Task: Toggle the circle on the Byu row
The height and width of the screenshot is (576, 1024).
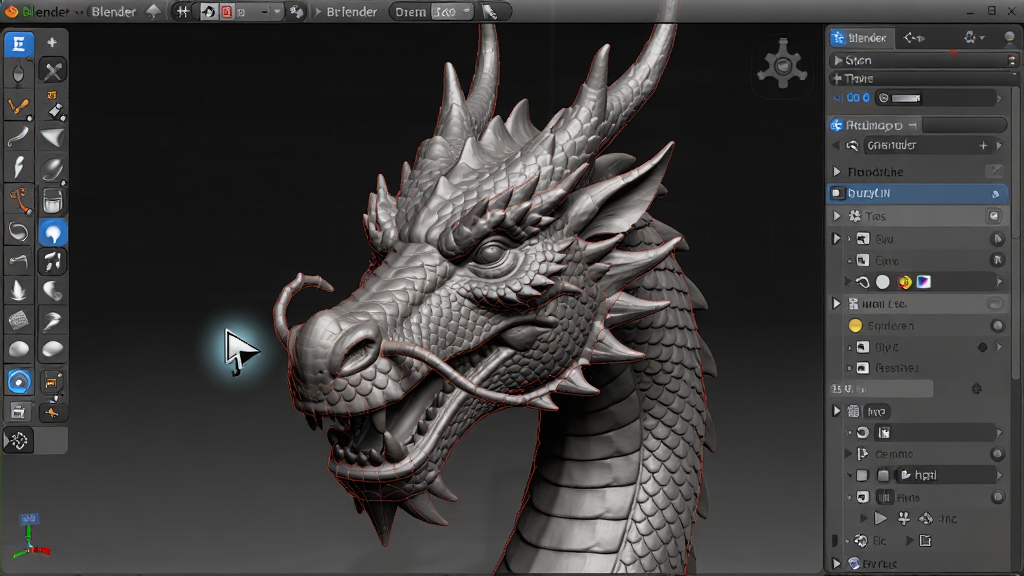Action: tap(997, 239)
